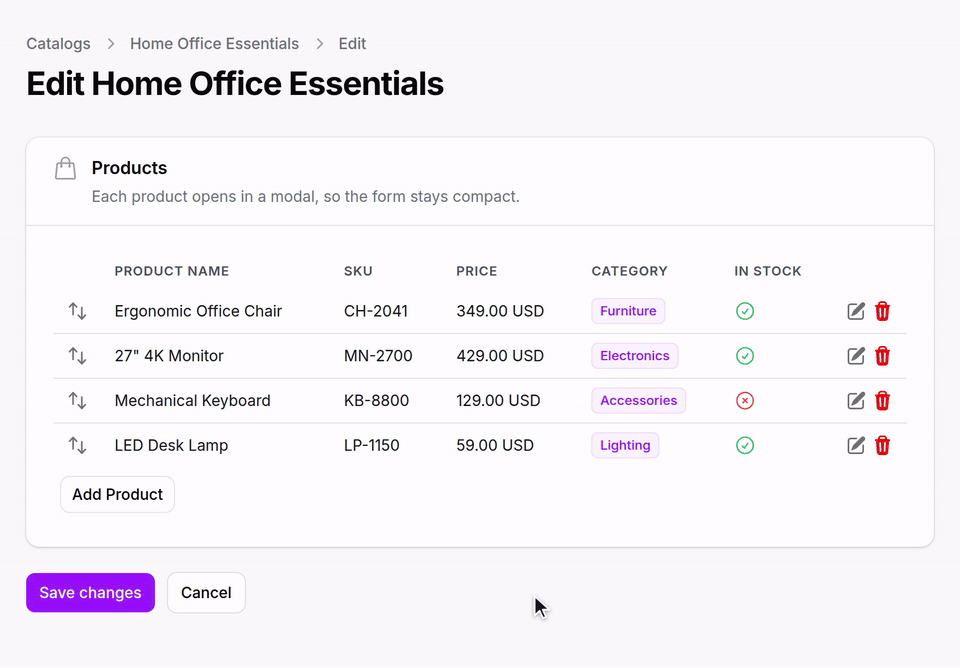960x668 pixels.
Task: Click reorder arrows for 27" 4K Monitor
Action: click(x=77, y=356)
